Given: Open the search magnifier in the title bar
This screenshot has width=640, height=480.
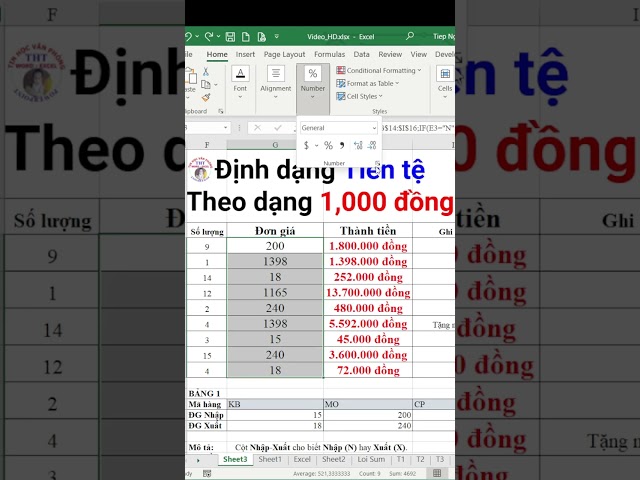Looking at the screenshot, I should coord(410,36).
